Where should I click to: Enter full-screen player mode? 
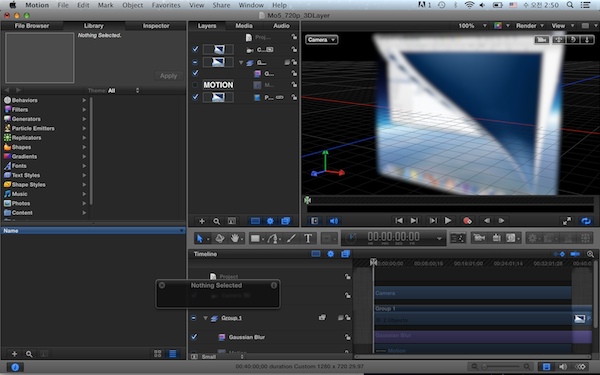point(567,221)
